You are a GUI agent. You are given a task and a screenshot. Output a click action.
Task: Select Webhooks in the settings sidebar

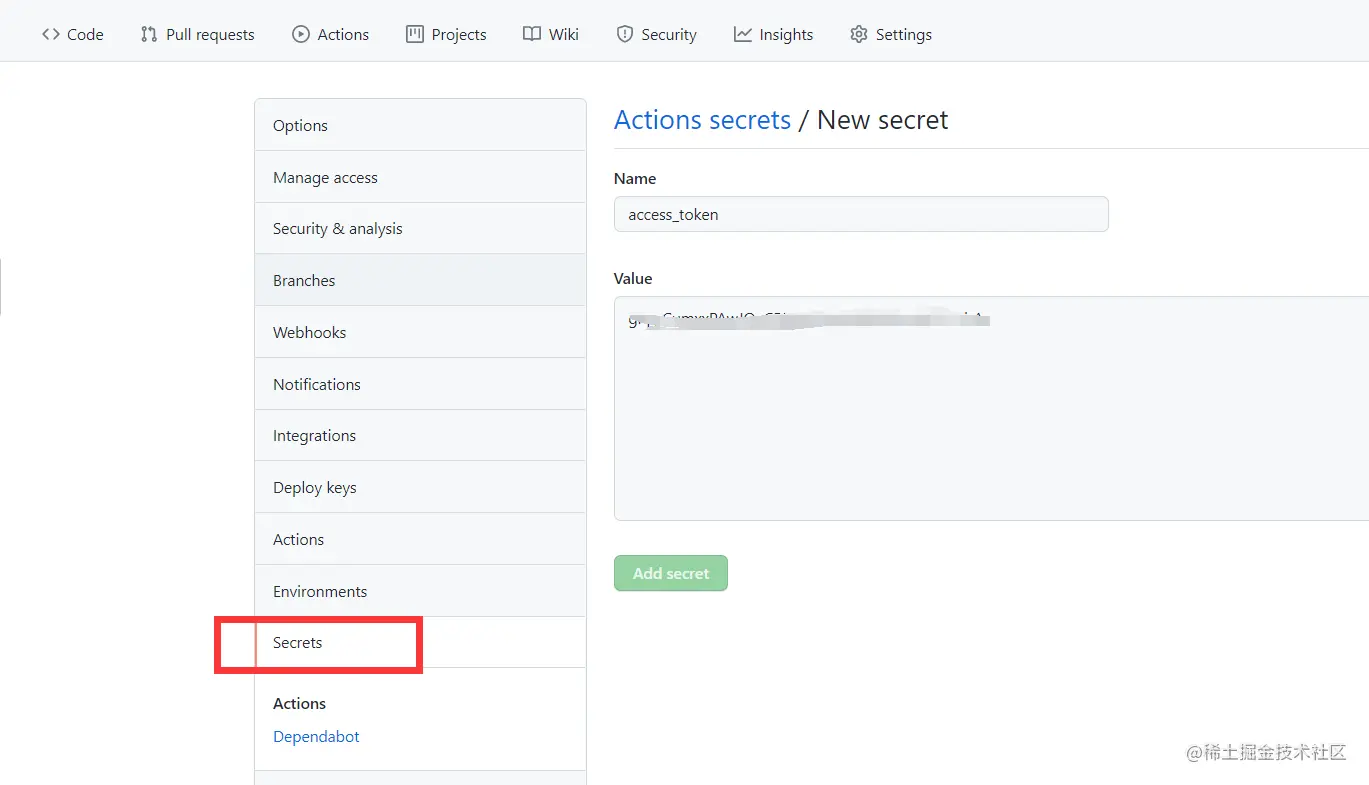[x=309, y=333]
